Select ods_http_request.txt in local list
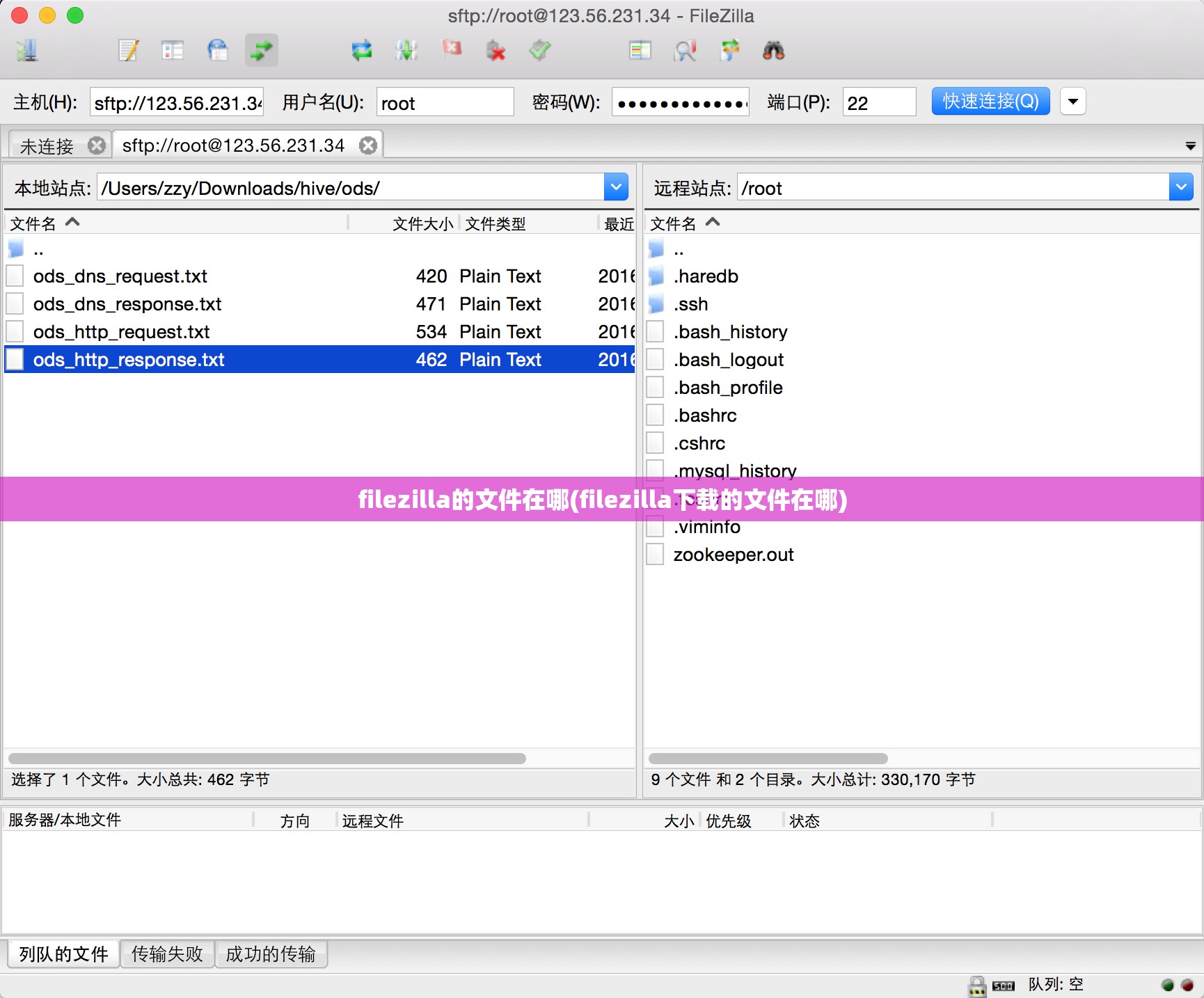Screen dimensions: 1204x998 pos(320,332)
